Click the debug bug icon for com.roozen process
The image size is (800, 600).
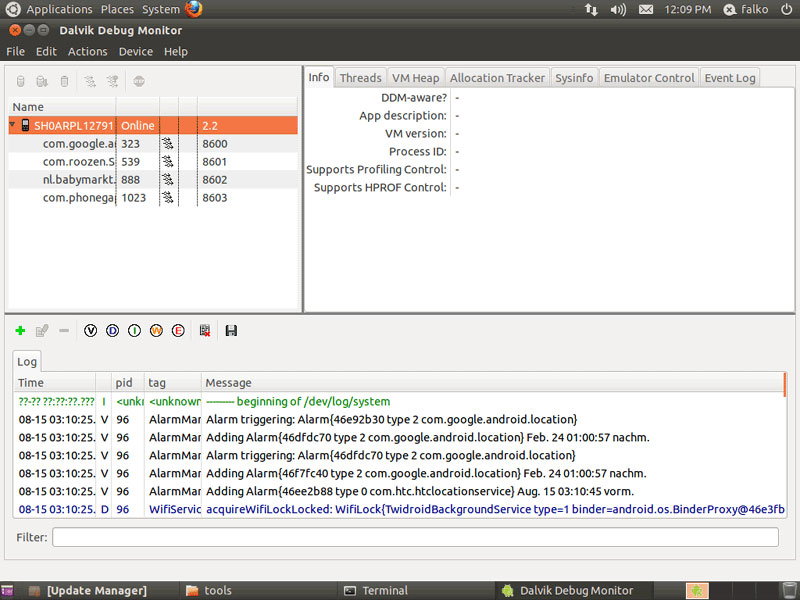168,162
